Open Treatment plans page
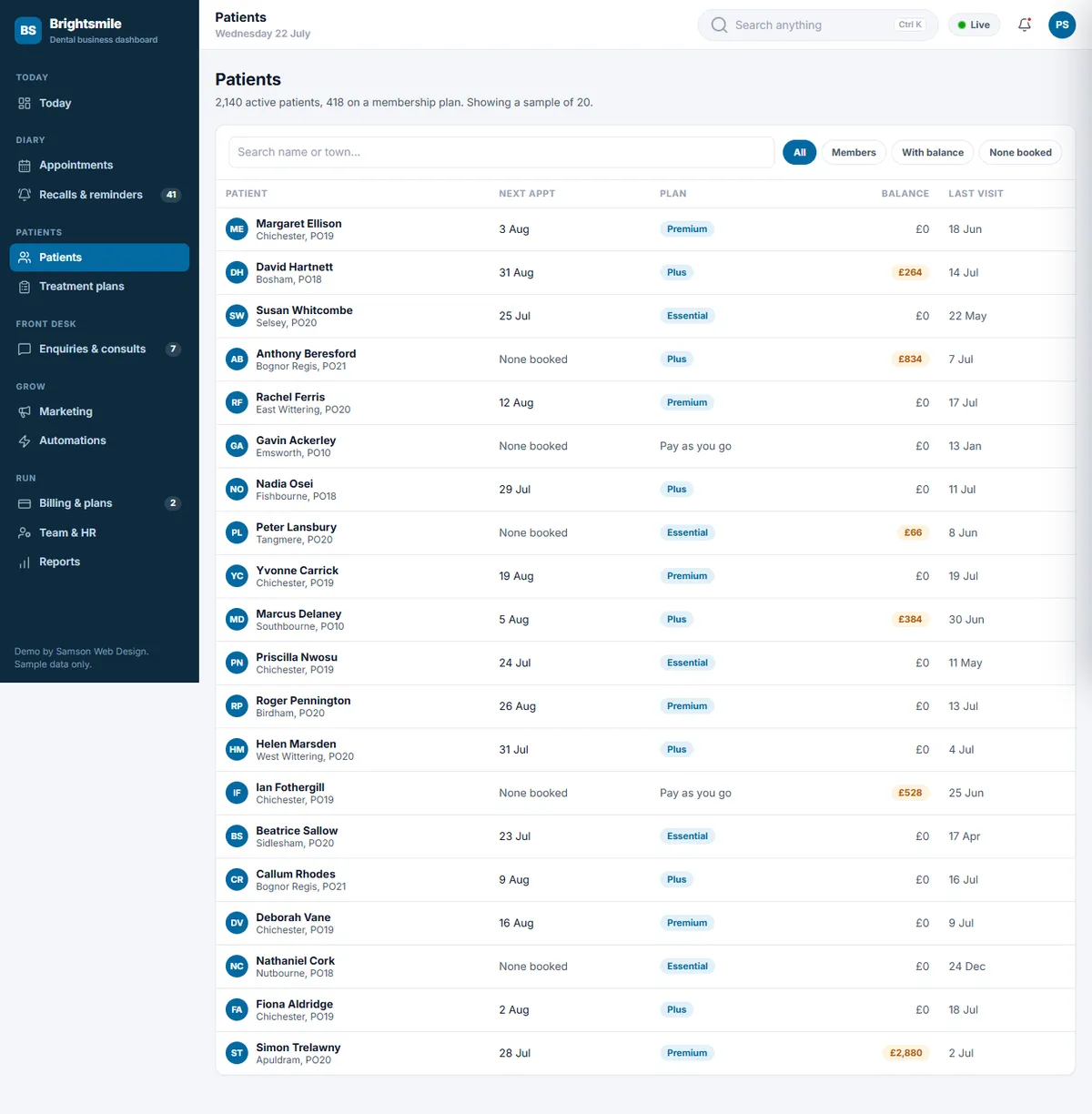Screen dimensions: 1092x1114 pyautogui.click(x=99, y=287)
